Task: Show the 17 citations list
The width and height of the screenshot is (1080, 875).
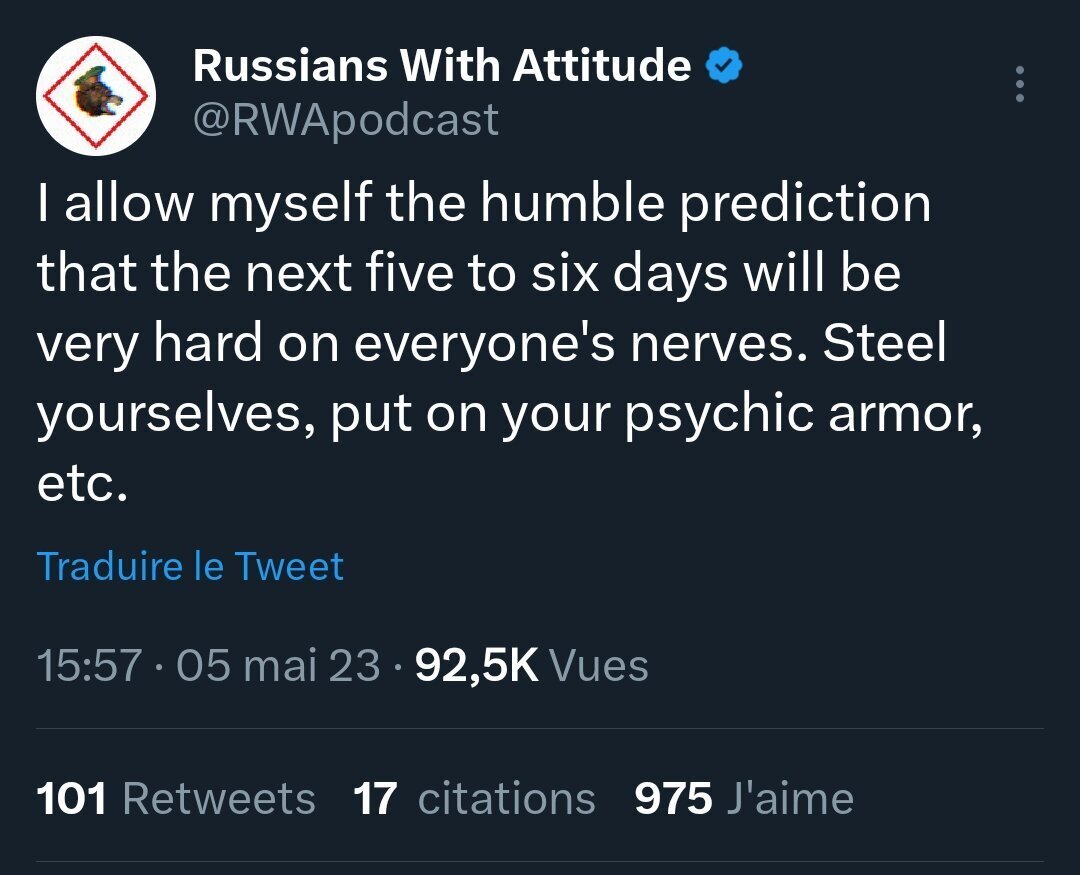Action: click(474, 799)
